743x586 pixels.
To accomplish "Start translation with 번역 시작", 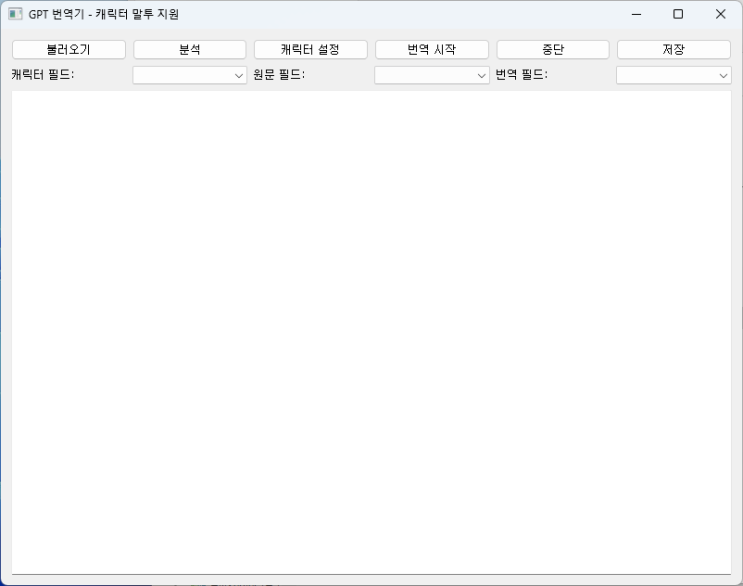I will (x=431, y=50).
